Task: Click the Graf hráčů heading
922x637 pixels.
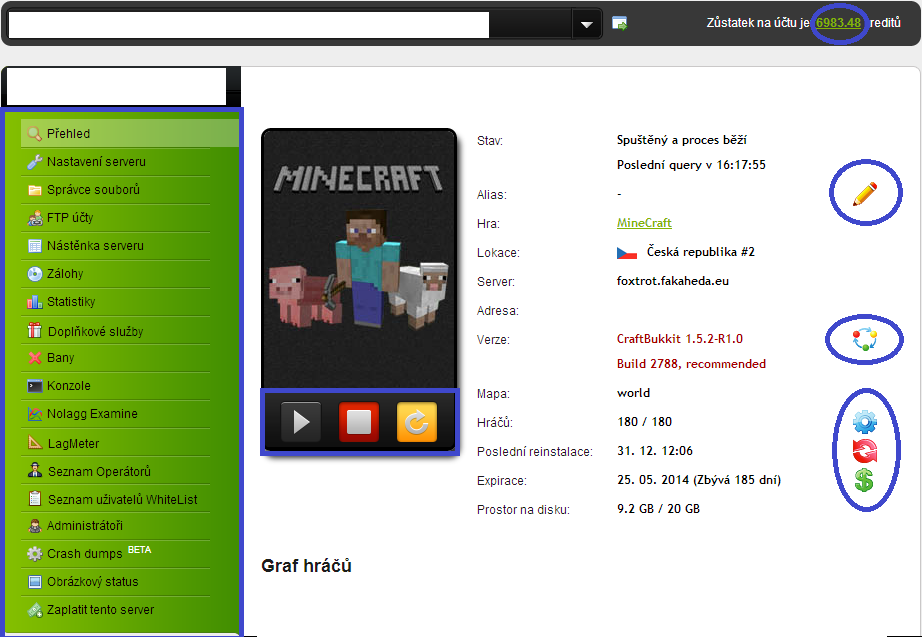Action: point(306,566)
